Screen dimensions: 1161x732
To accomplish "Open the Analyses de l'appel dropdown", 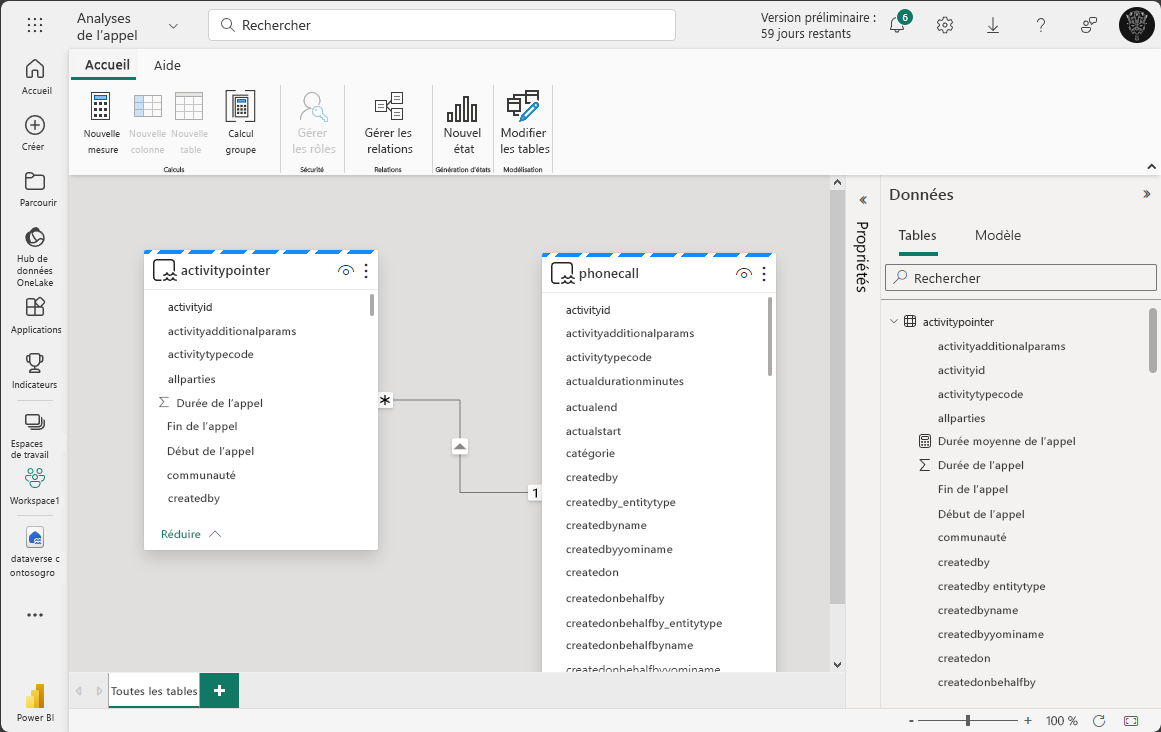I will tap(173, 26).
